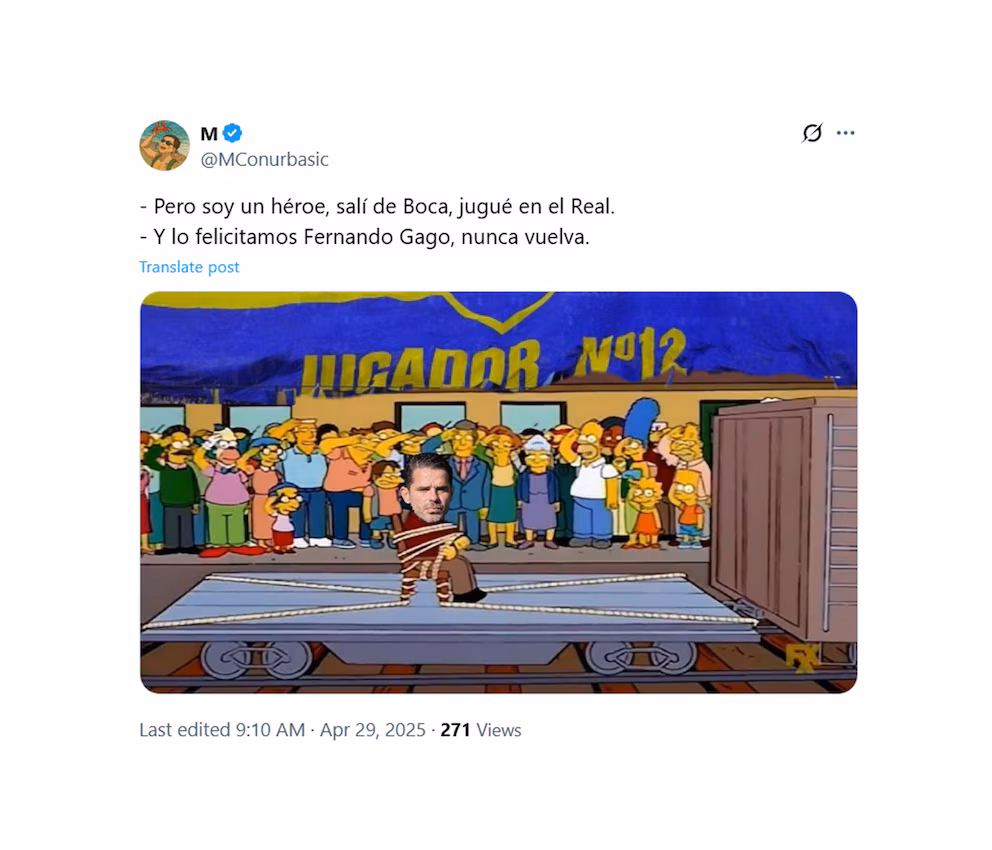Click the Last edited label

185,730
